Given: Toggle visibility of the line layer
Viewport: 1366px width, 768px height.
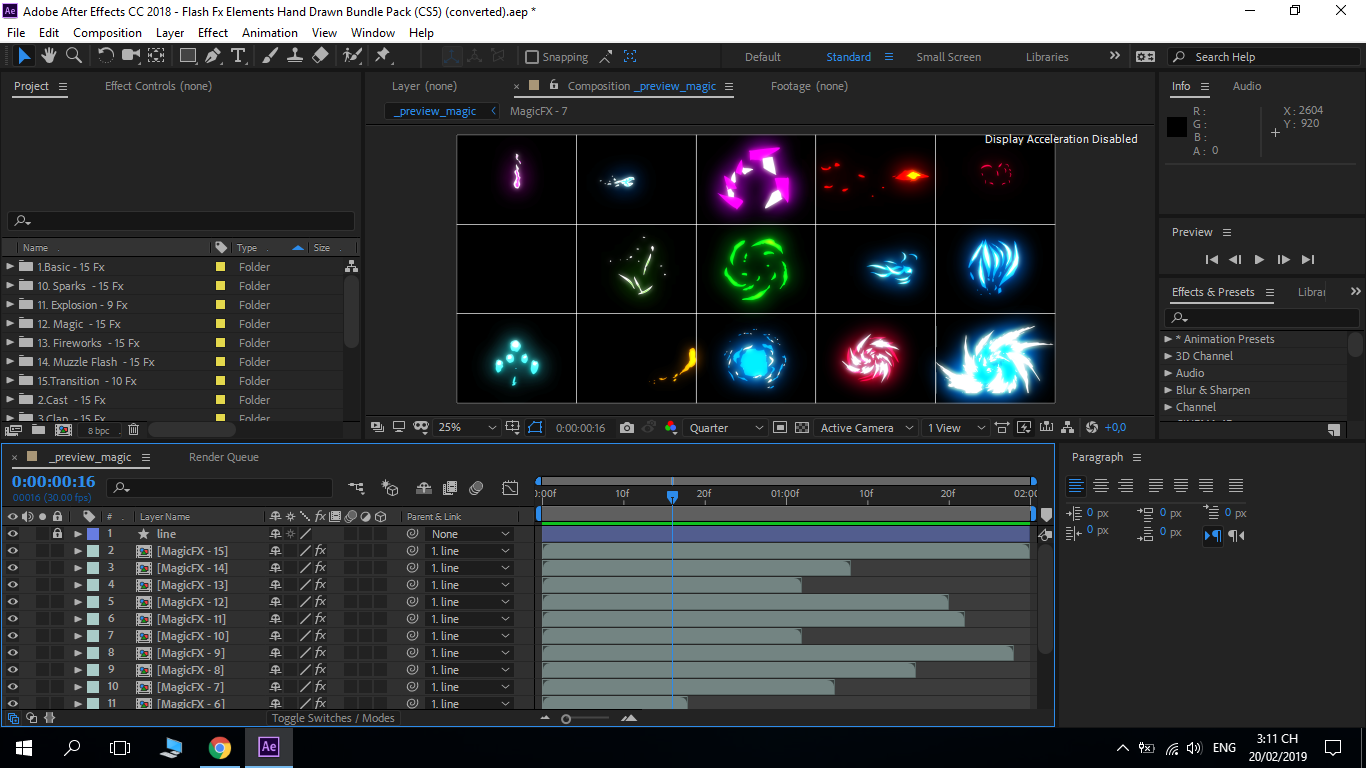Looking at the screenshot, I should coord(13,534).
